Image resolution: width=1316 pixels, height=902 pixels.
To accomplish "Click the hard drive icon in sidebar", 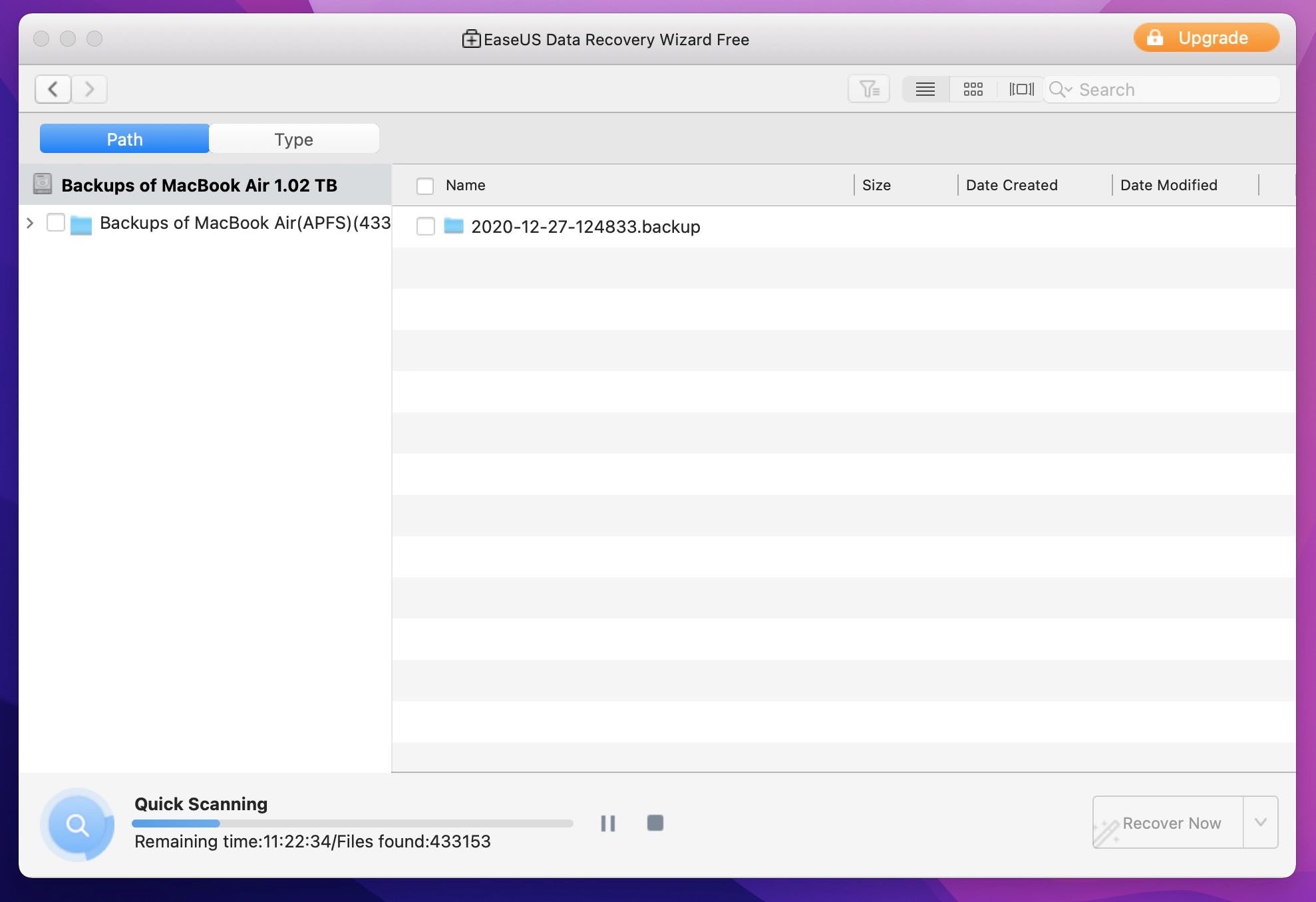I will [x=43, y=184].
